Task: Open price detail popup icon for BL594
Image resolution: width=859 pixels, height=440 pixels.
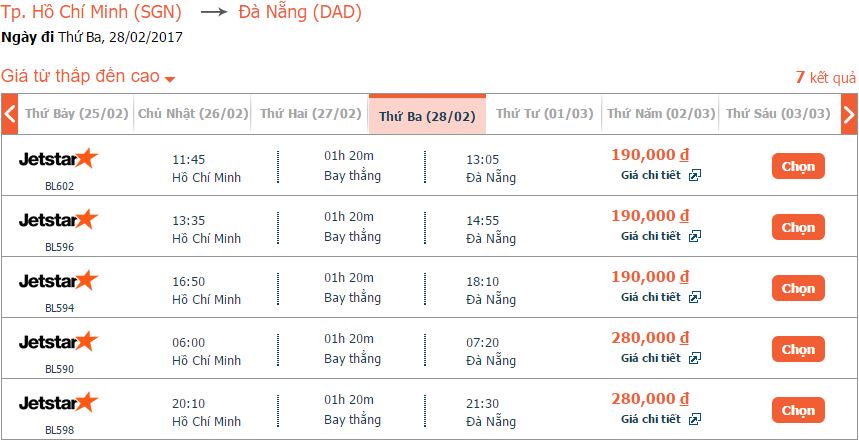Action: (x=695, y=297)
